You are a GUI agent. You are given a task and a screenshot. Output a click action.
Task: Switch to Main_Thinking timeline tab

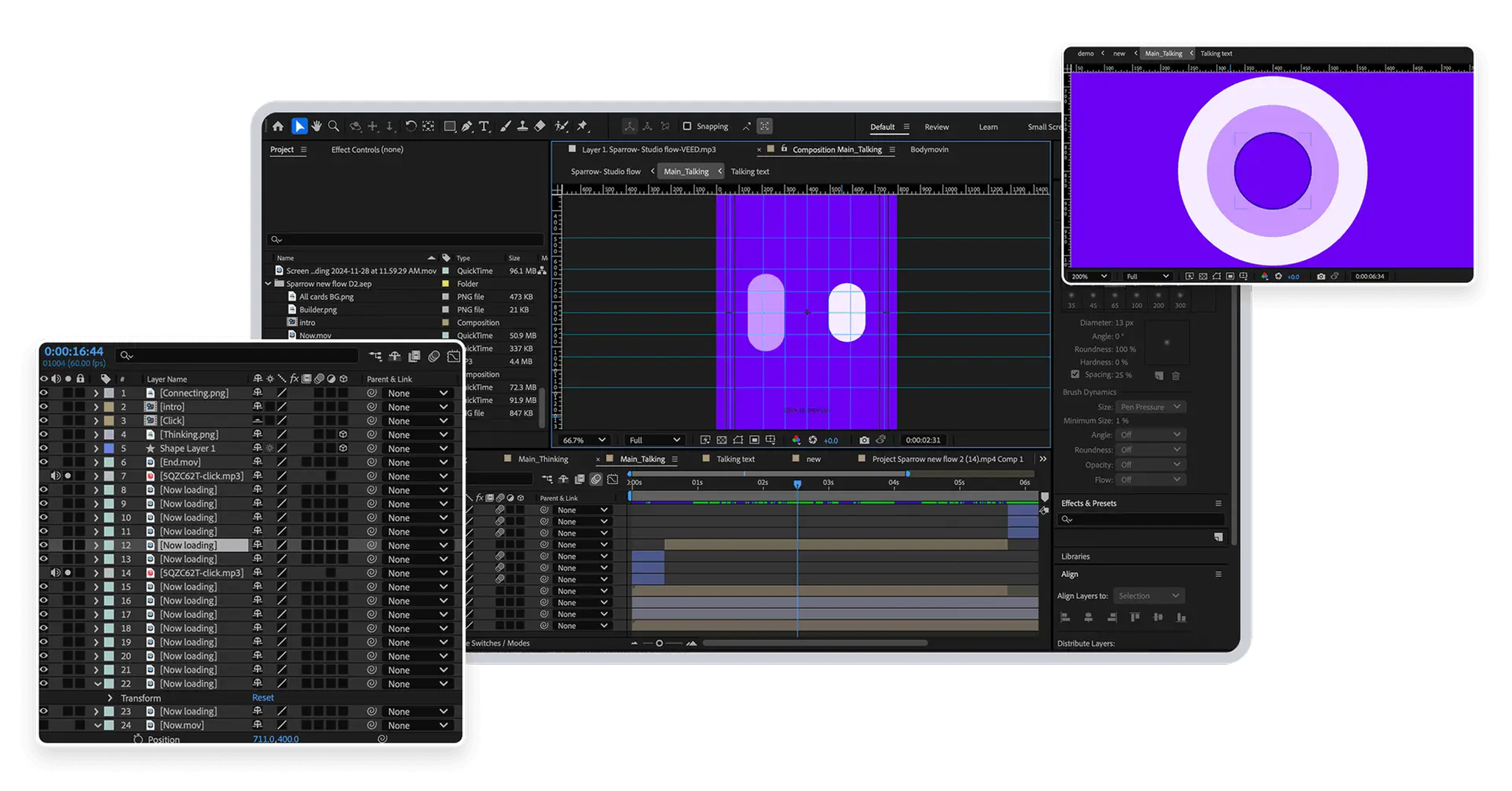[543, 459]
